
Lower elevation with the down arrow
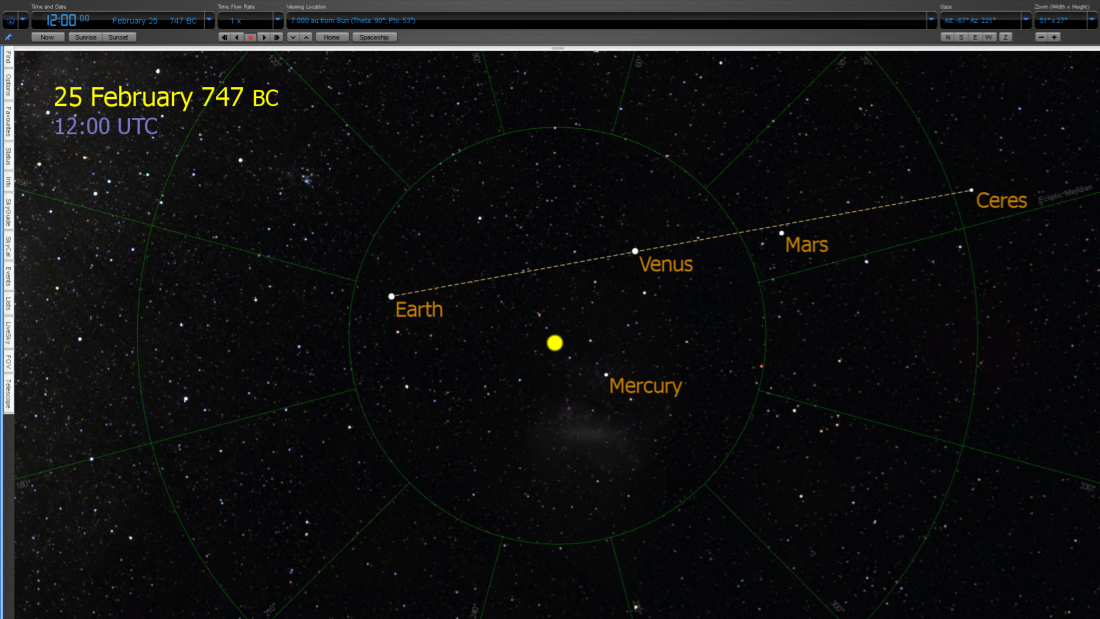coord(292,37)
